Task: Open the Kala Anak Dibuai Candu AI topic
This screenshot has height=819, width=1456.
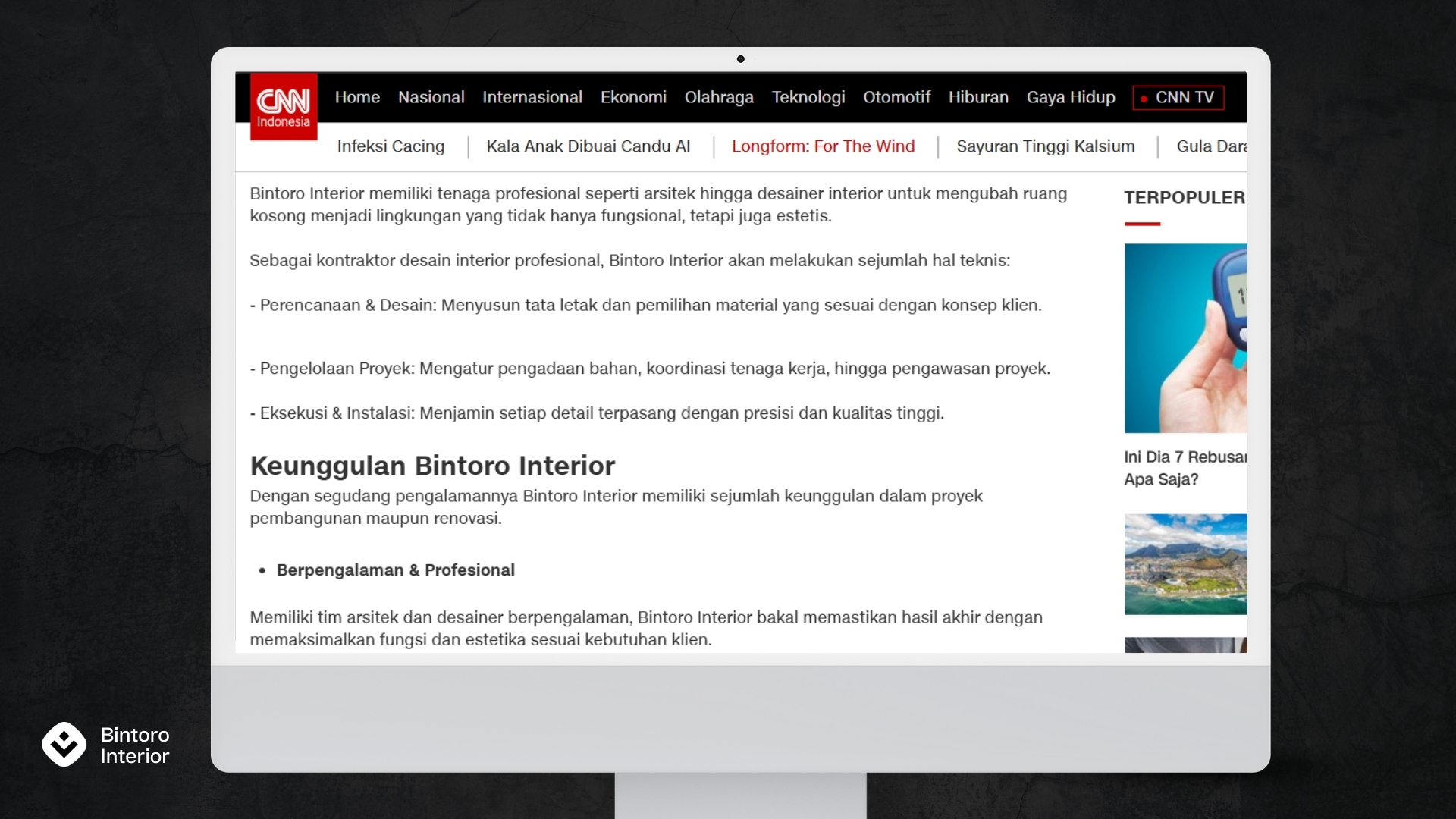Action: (588, 146)
